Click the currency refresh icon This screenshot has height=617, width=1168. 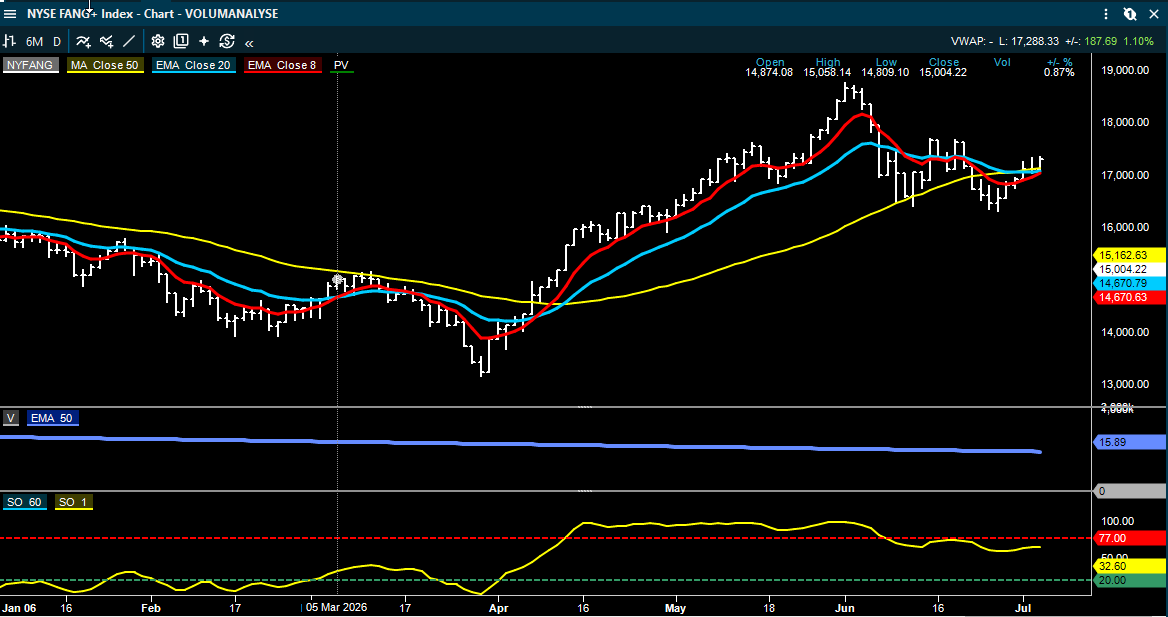(x=227, y=42)
